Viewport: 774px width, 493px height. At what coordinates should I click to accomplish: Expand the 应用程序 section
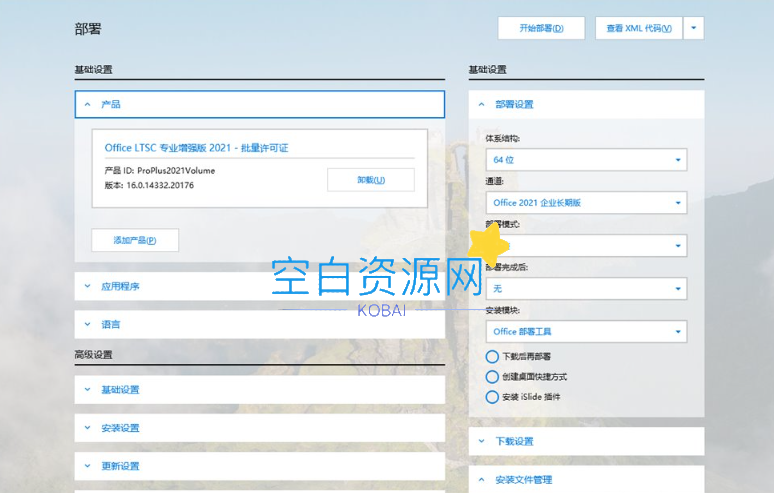click(260, 286)
